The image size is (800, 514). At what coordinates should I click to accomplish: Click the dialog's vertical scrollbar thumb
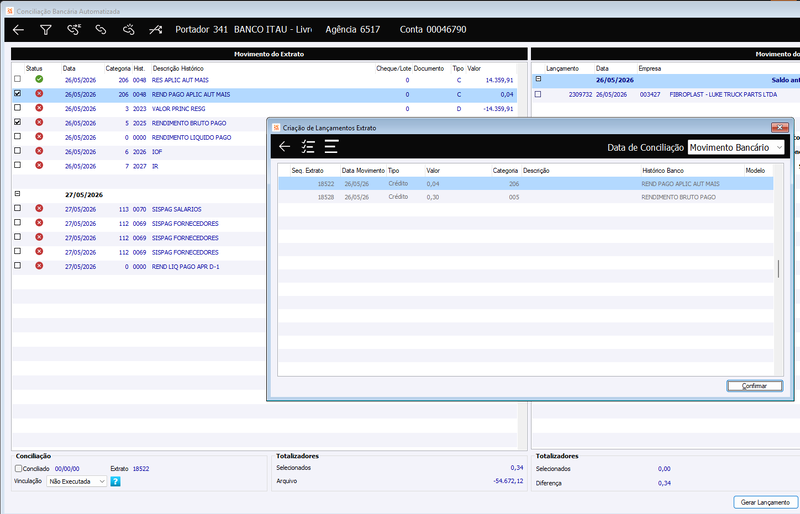[x=778, y=268]
